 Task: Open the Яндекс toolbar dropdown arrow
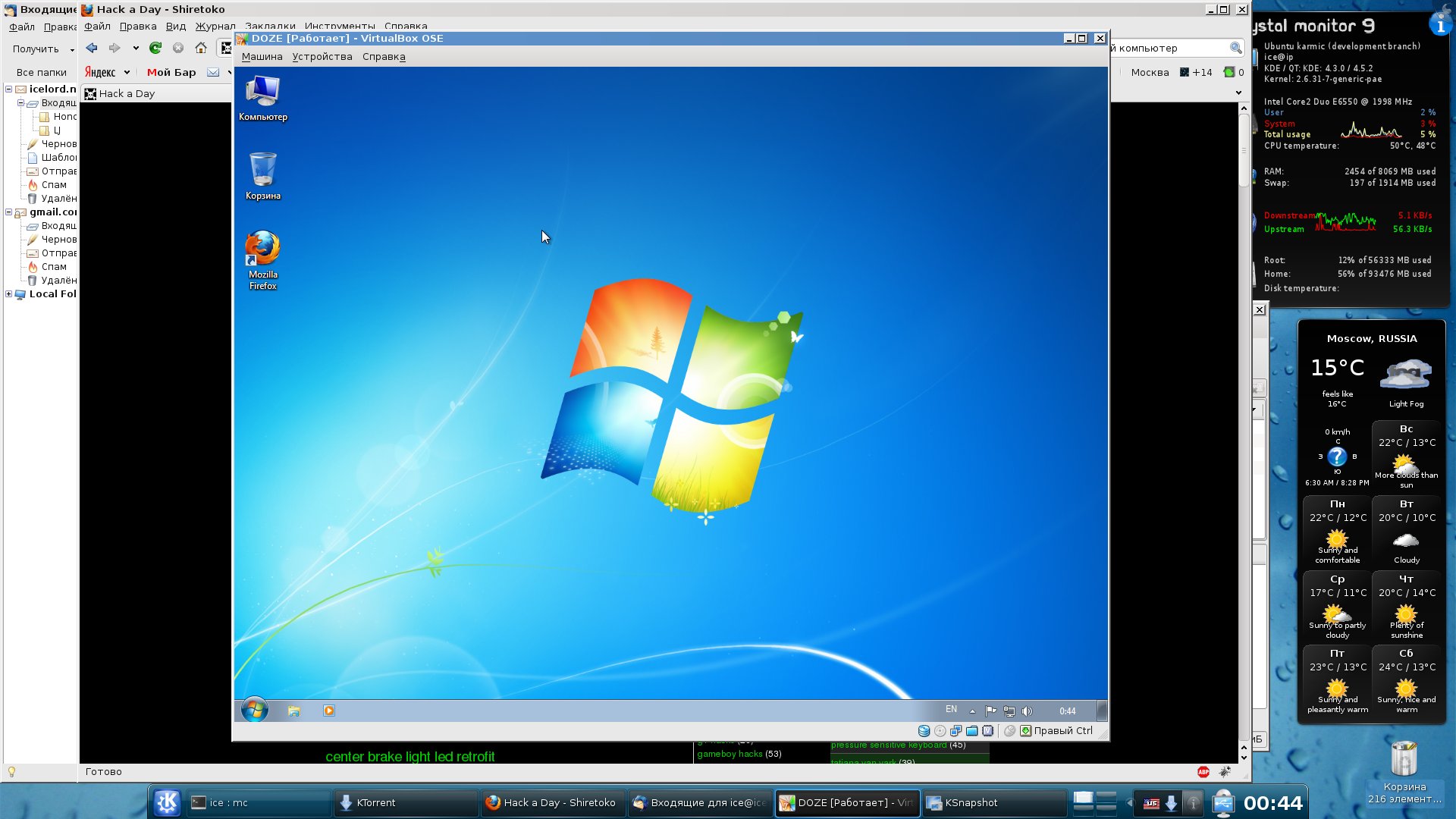127,73
